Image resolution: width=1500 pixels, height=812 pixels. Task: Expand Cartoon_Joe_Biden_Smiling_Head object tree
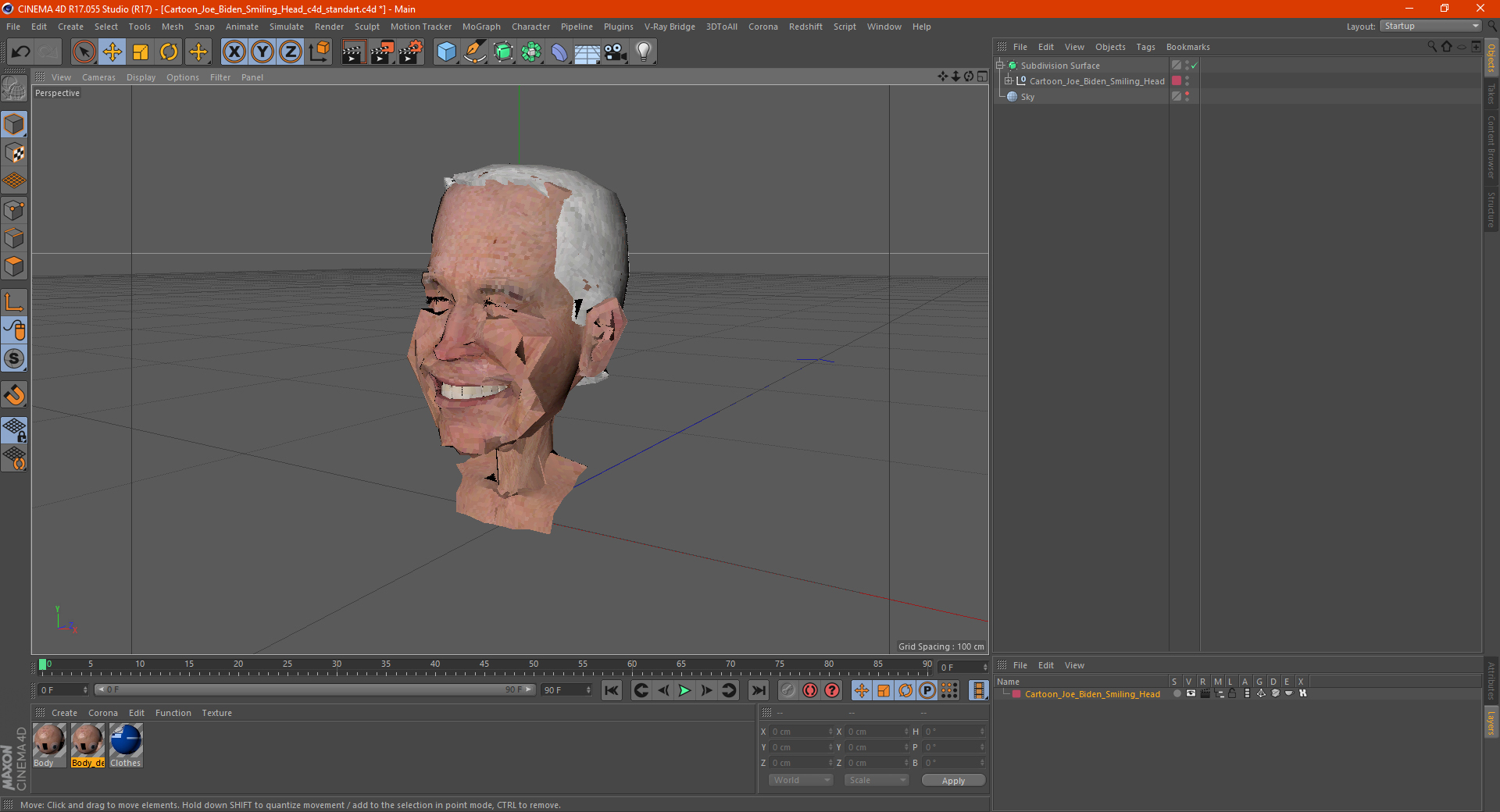click(x=1009, y=80)
